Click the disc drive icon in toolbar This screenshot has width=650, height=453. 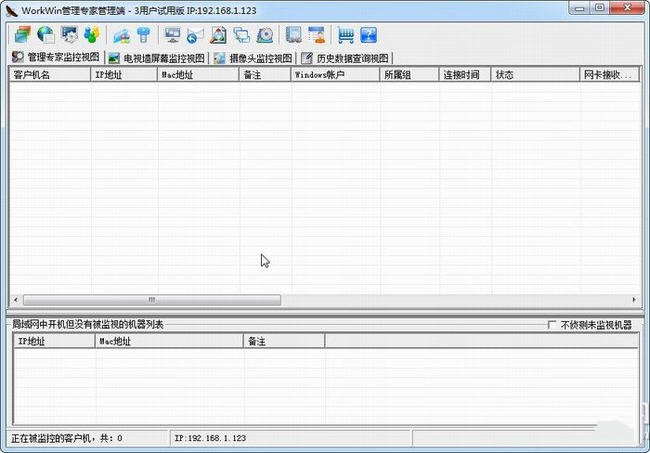click(x=266, y=35)
